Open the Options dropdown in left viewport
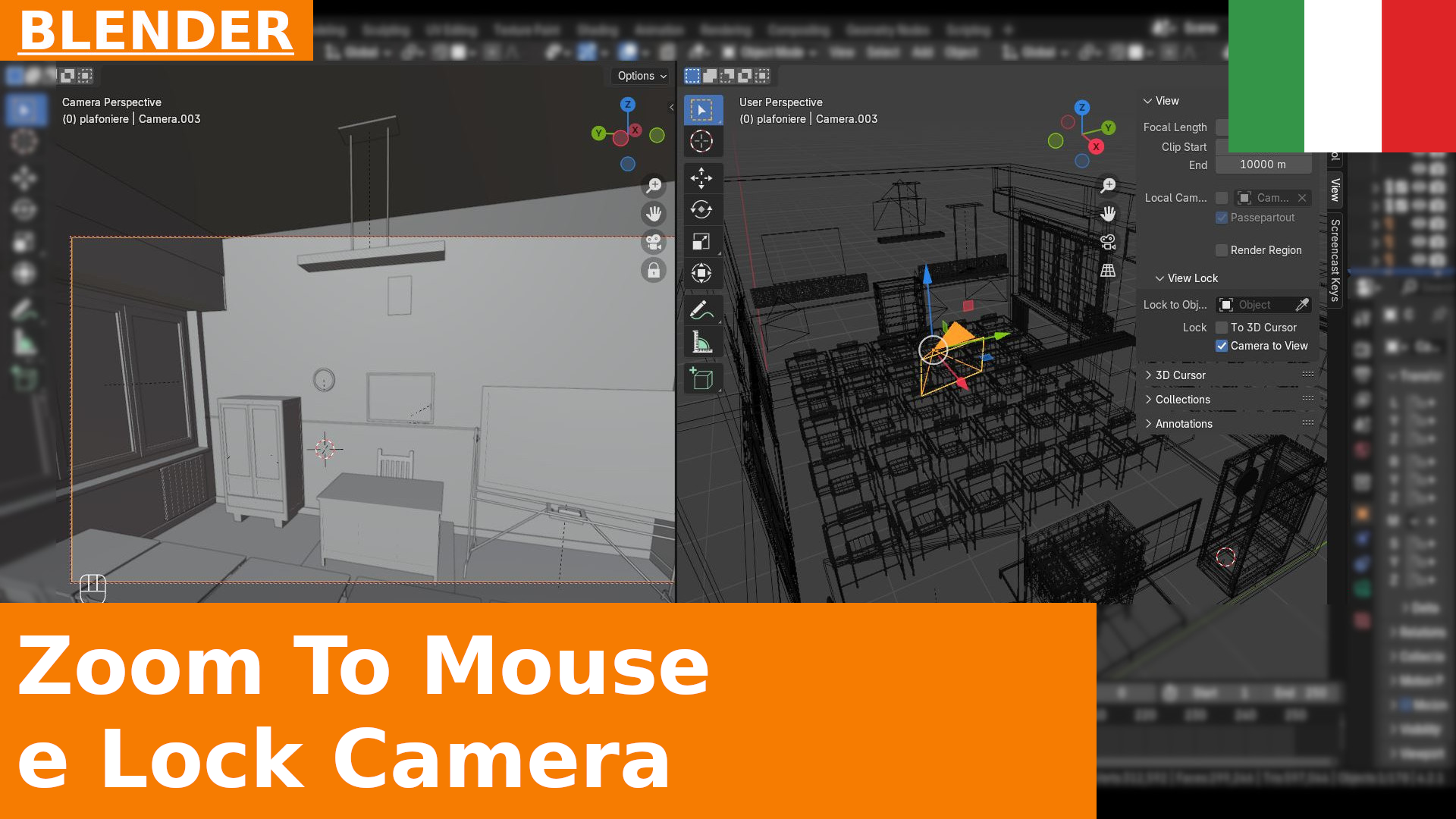The image size is (1456, 819). tap(642, 76)
